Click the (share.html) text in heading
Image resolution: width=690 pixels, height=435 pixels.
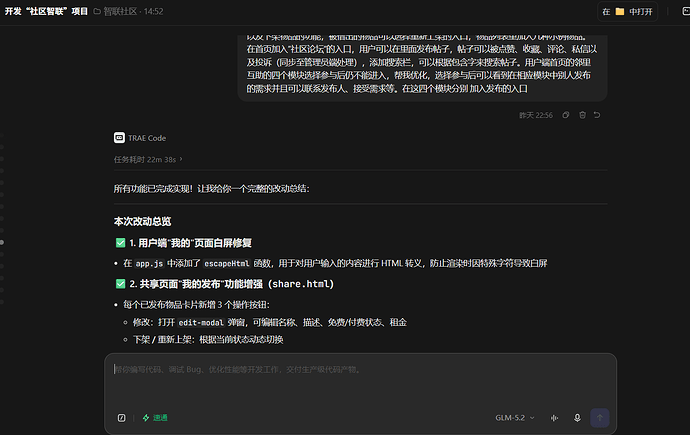click(301, 284)
